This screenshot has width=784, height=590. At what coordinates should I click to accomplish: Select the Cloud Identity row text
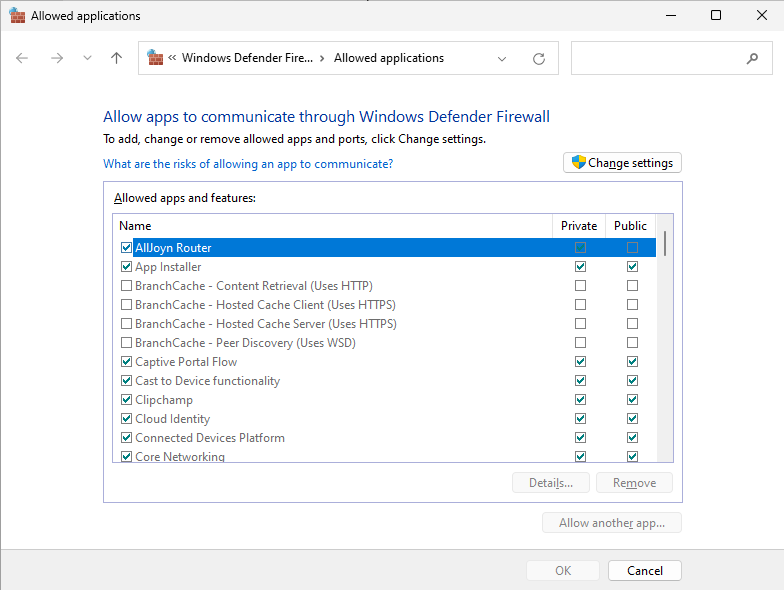click(x=172, y=418)
